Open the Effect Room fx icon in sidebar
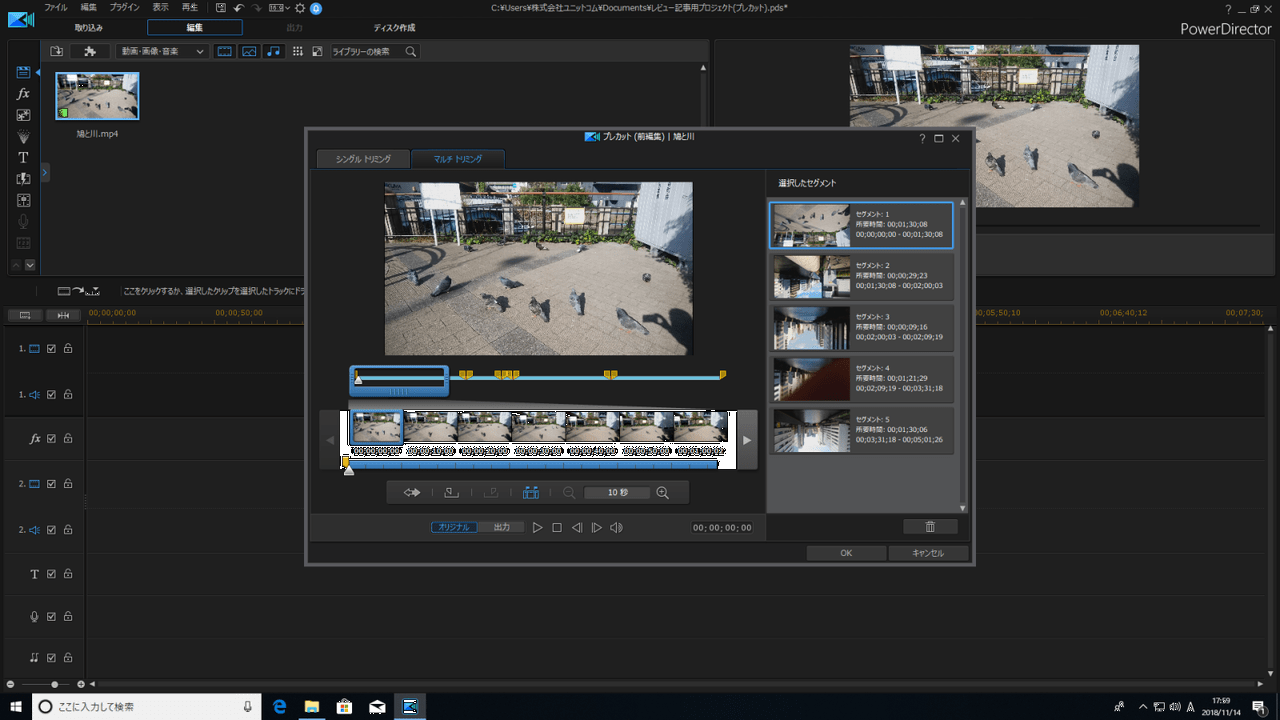This screenshot has height=720, width=1280. coord(23,93)
